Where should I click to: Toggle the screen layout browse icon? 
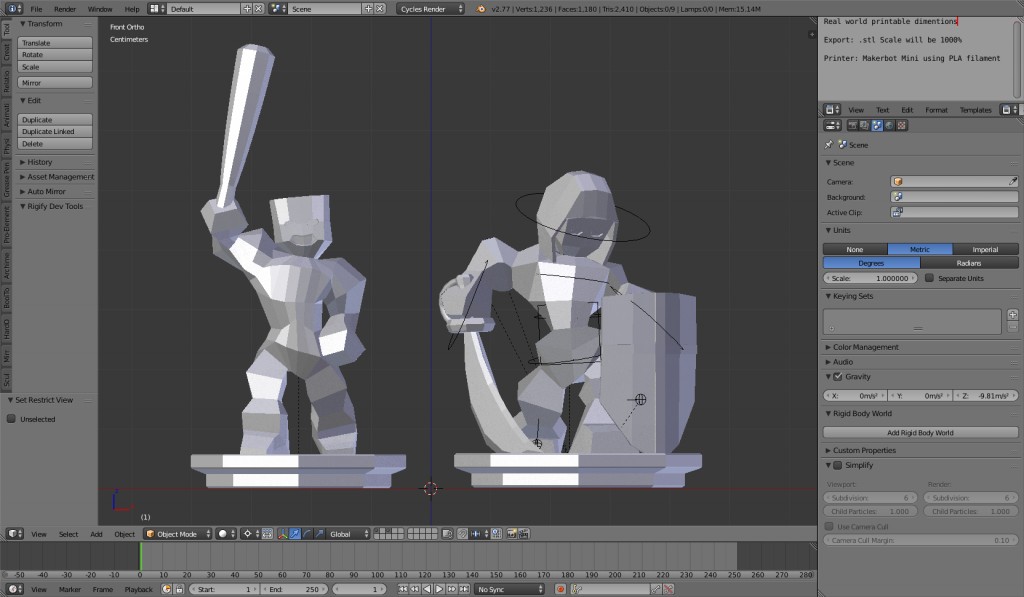tap(152, 7)
